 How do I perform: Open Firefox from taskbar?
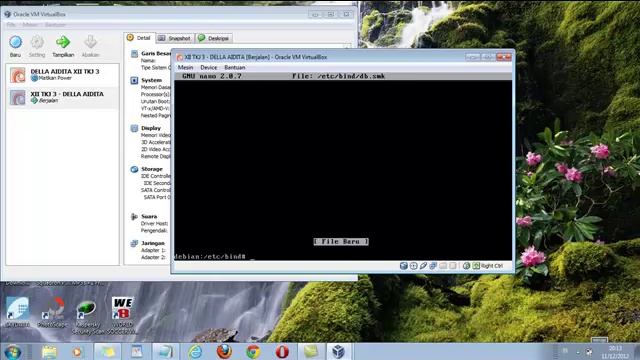tap(224, 352)
